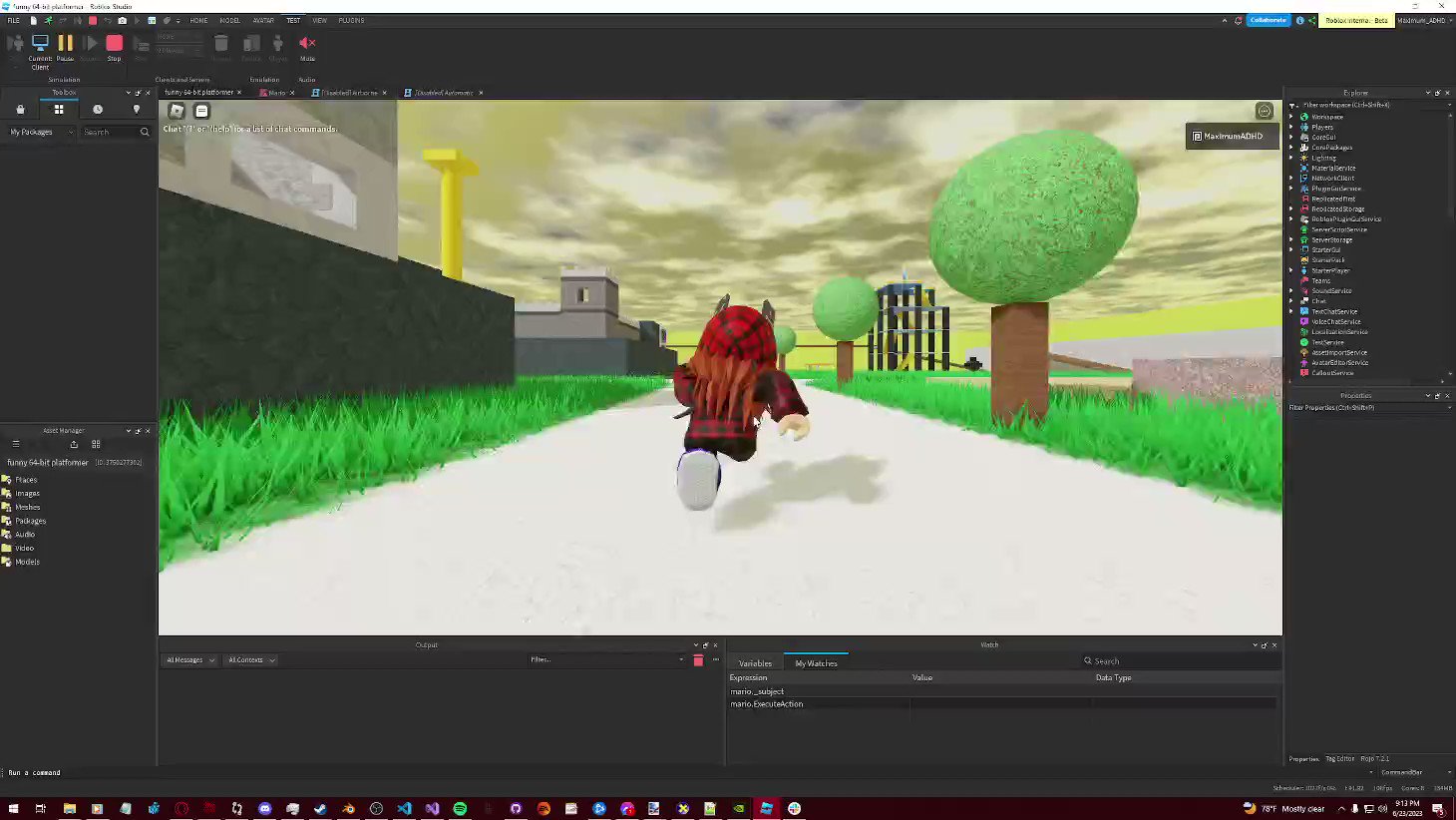Open the HOME ribbon tab
Screen dimensions: 1456x820
pos(198,20)
